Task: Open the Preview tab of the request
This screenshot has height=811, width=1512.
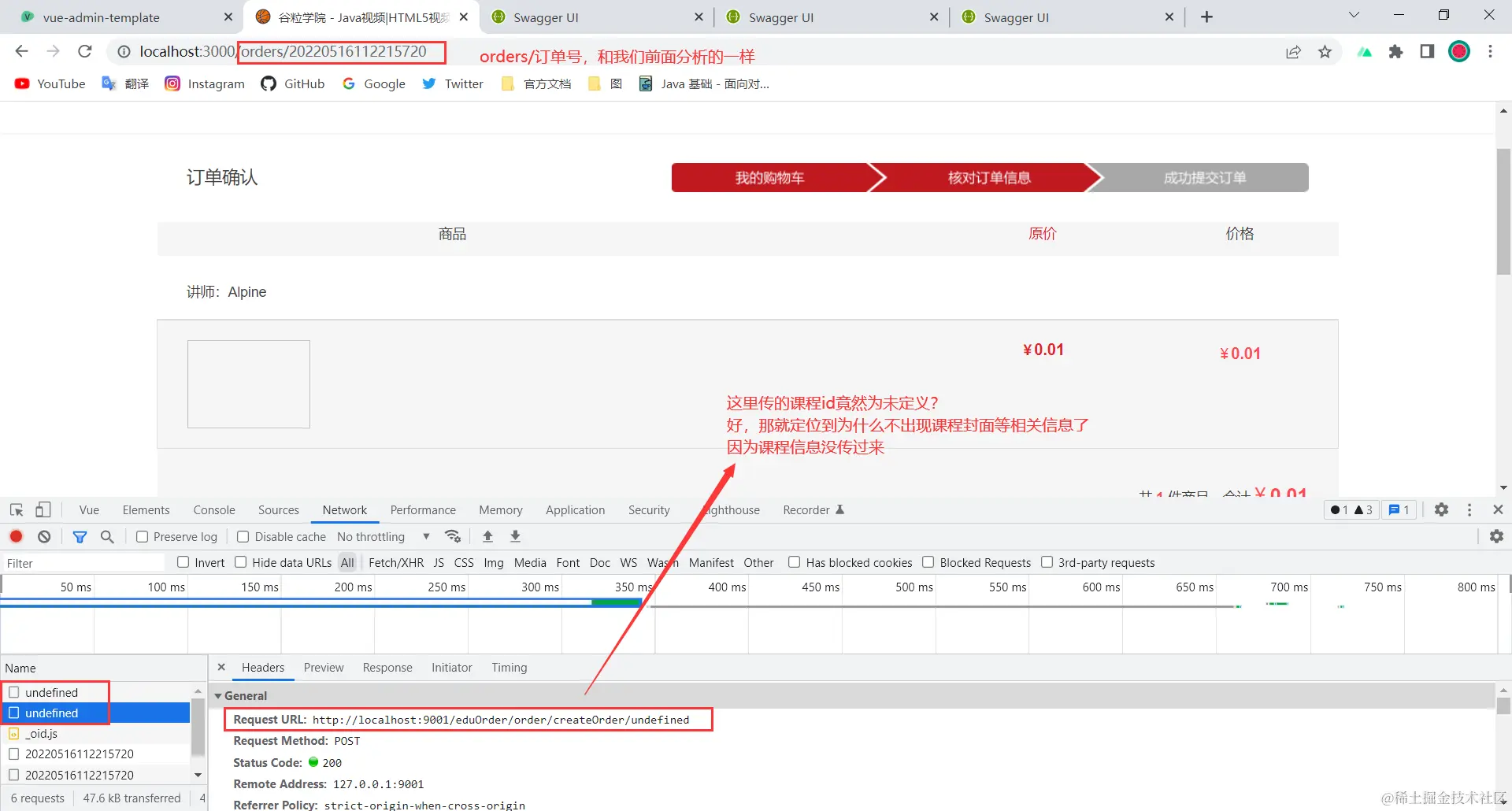Action: point(324,668)
